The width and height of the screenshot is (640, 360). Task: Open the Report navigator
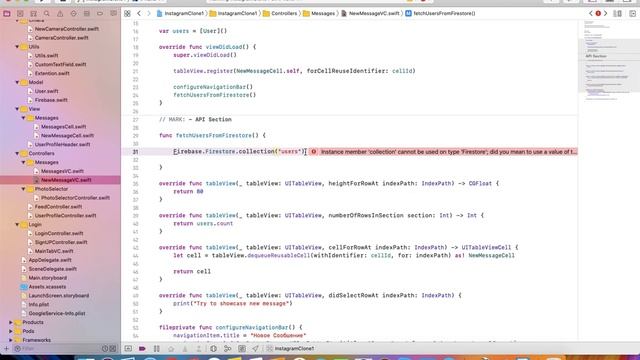click(x=113, y=13)
